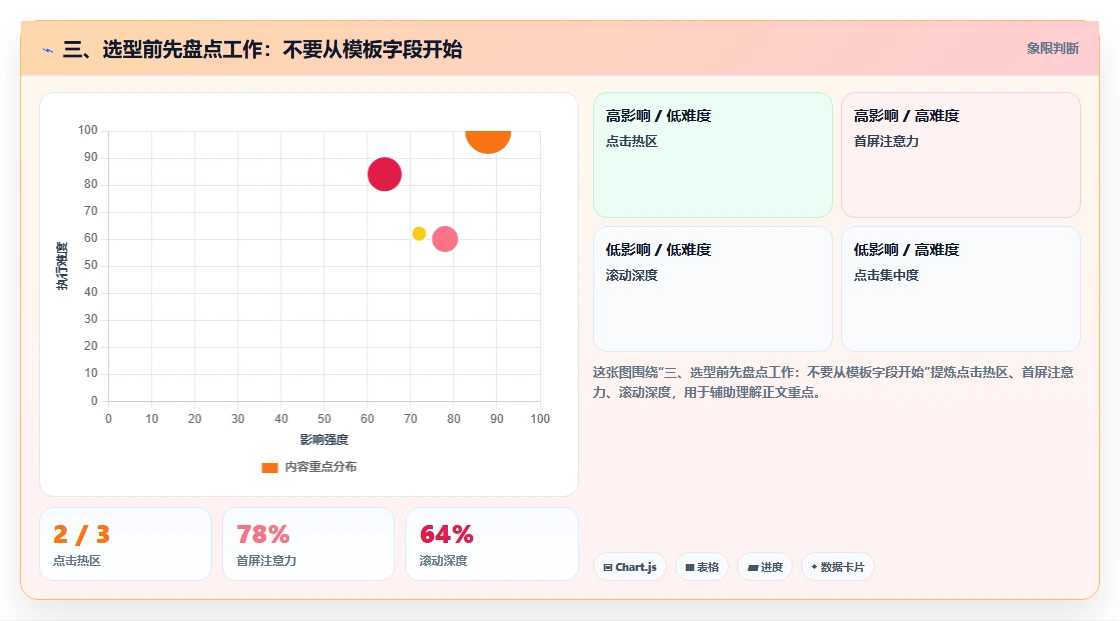The height and width of the screenshot is (621, 1120).
Task: Click the 64% value text
Action: point(446,535)
